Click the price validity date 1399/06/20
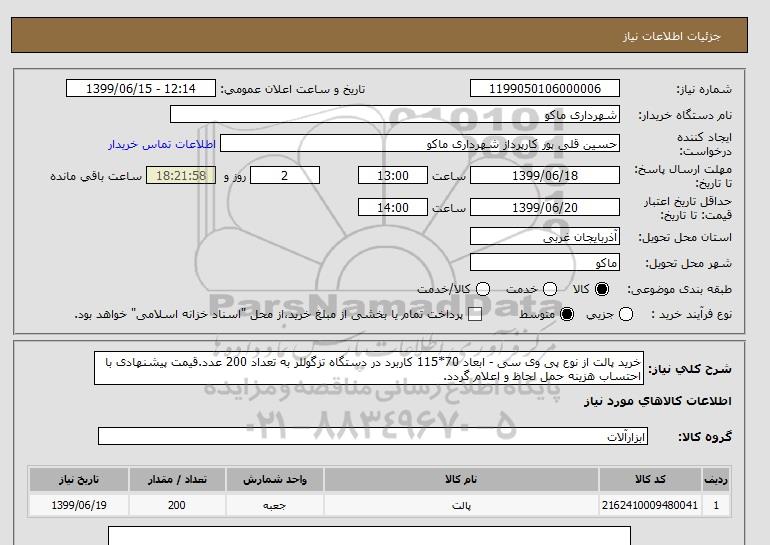The height and width of the screenshot is (545, 770). click(x=545, y=207)
